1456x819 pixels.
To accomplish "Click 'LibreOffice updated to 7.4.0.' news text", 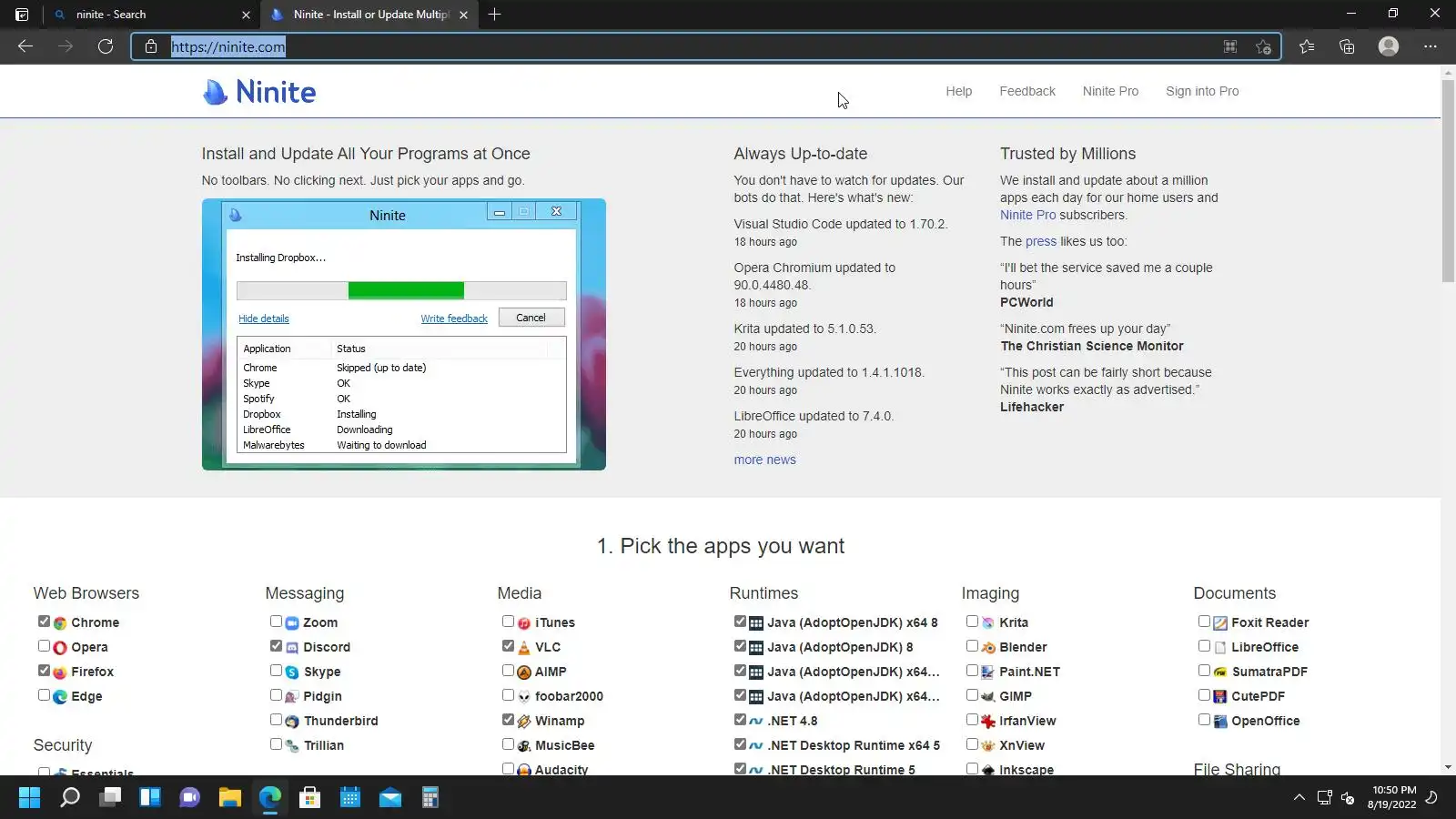I will click(814, 417).
